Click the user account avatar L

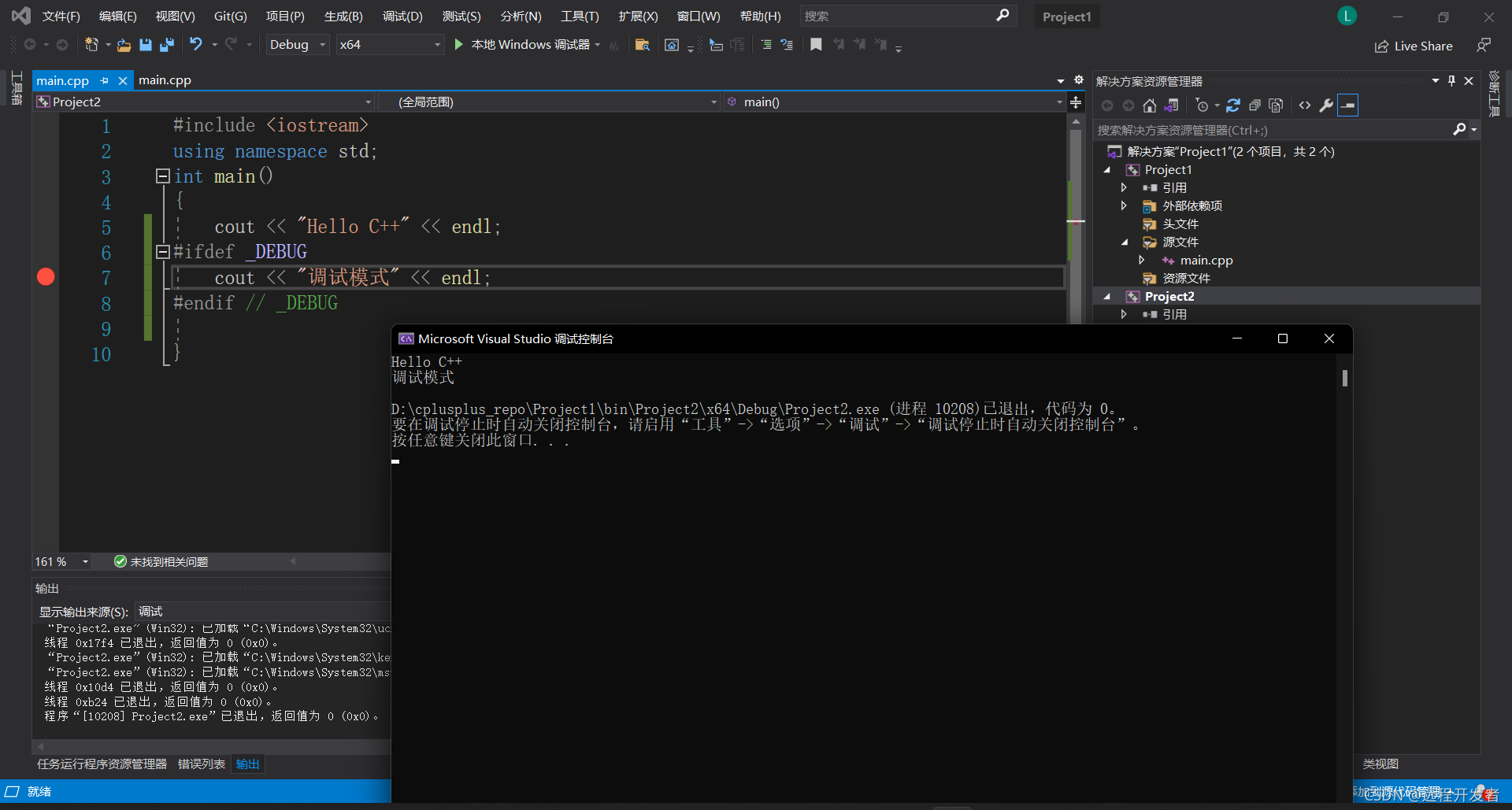point(1347,16)
